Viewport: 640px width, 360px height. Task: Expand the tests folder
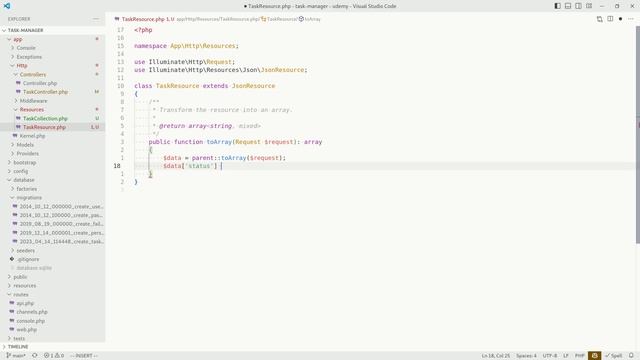click(x=19, y=339)
